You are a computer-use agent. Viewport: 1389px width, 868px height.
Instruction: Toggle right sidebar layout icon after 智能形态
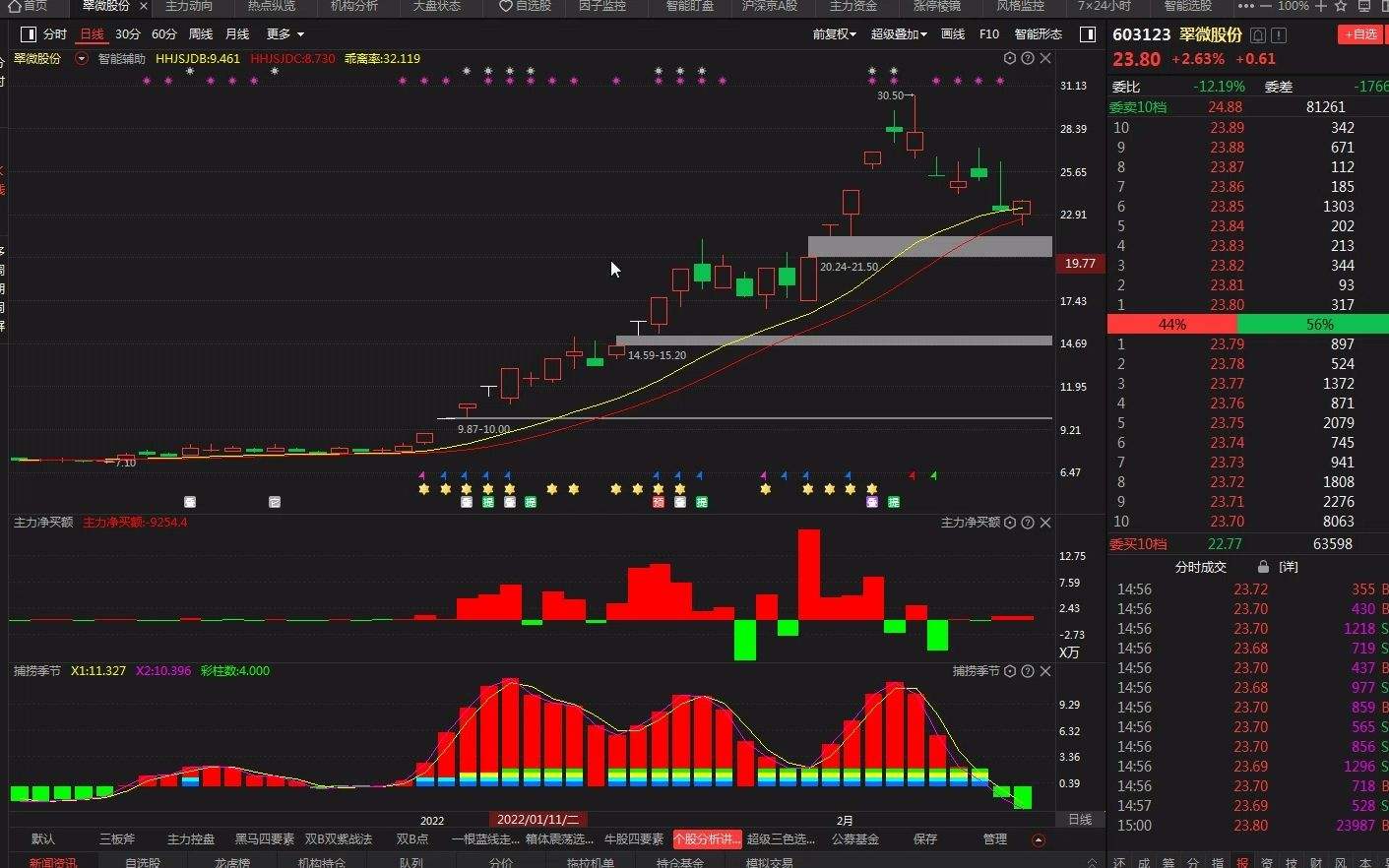point(1088,34)
